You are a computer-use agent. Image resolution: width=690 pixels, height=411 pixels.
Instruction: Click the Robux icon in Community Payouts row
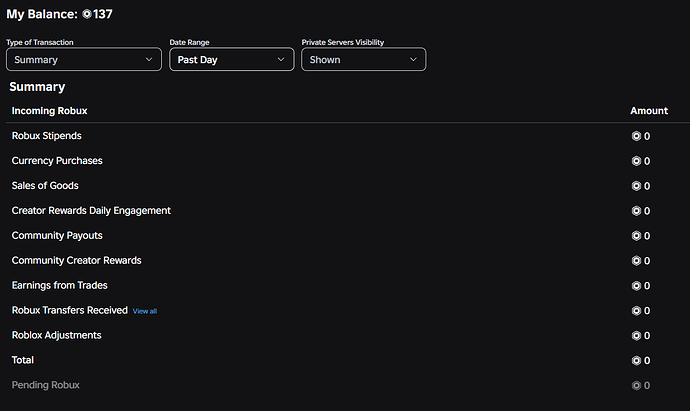[636, 236]
